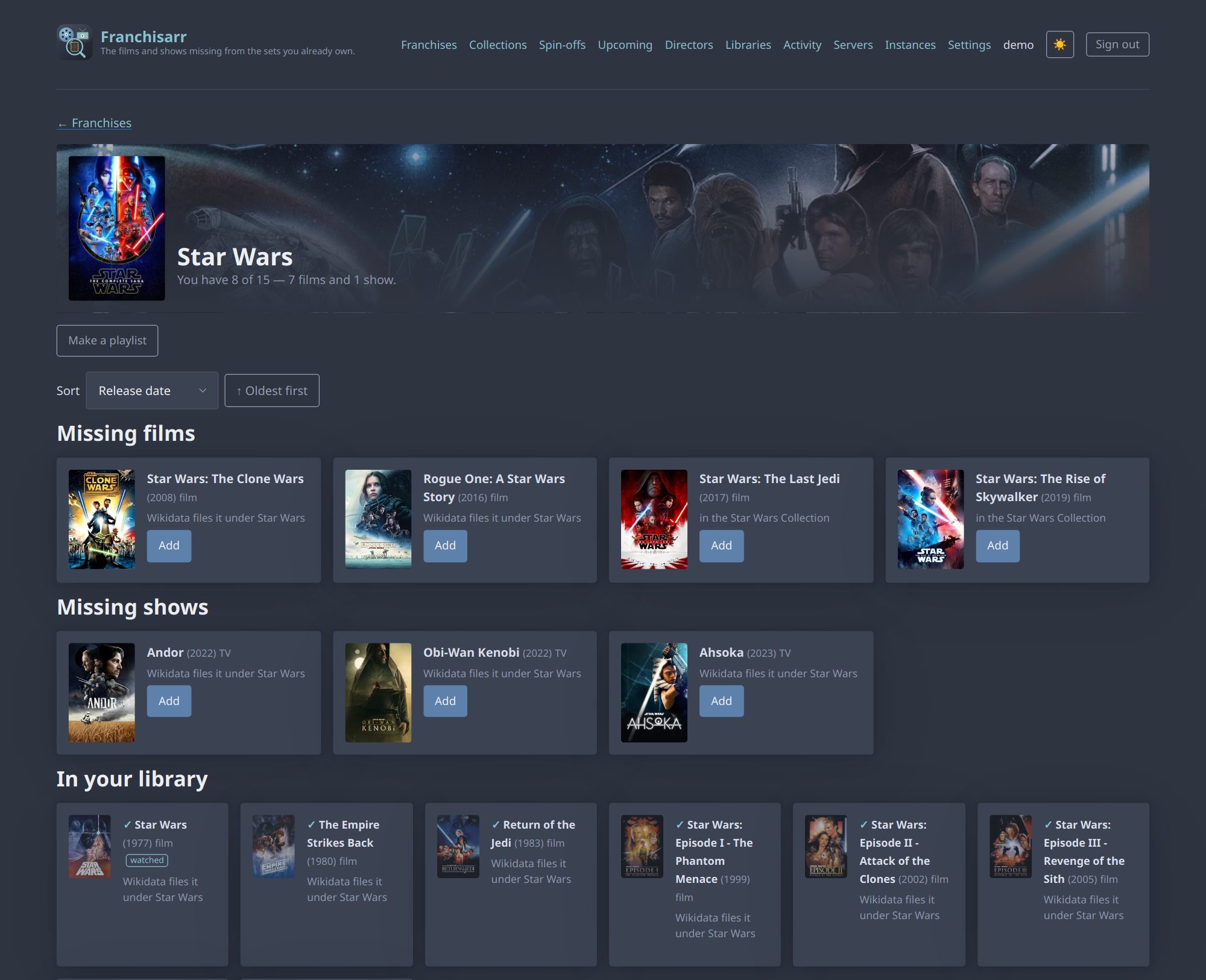Select the Andor title text
The image size is (1206, 980).
tap(165, 653)
